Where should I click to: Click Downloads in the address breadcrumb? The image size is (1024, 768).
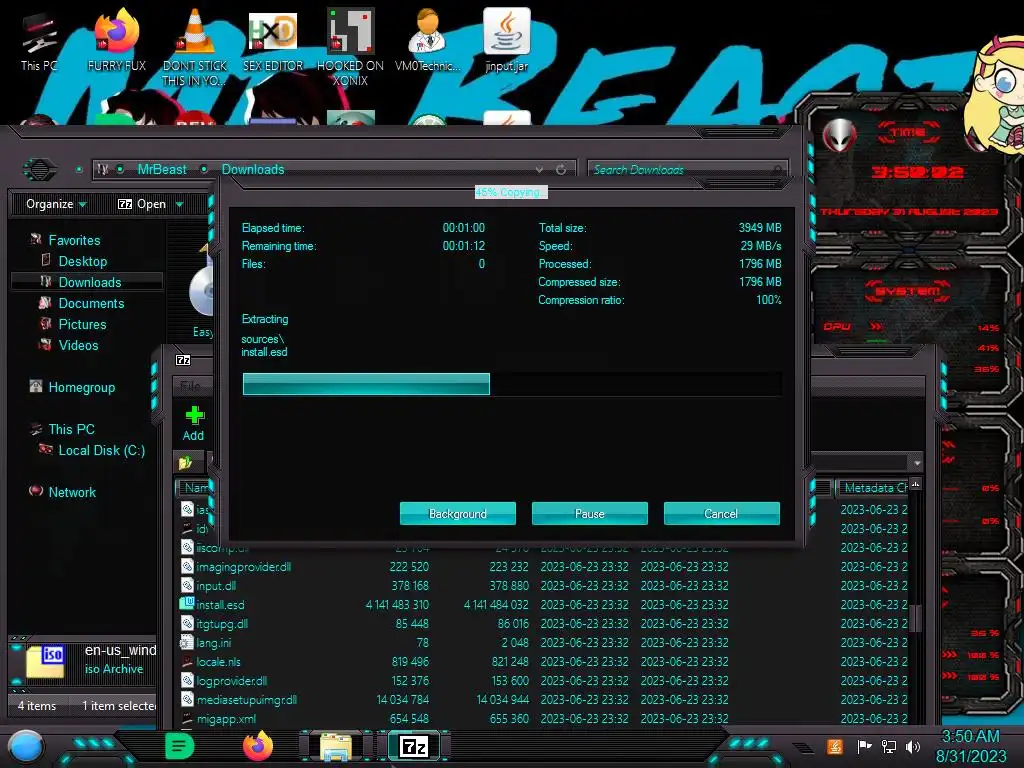pyautogui.click(x=253, y=169)
